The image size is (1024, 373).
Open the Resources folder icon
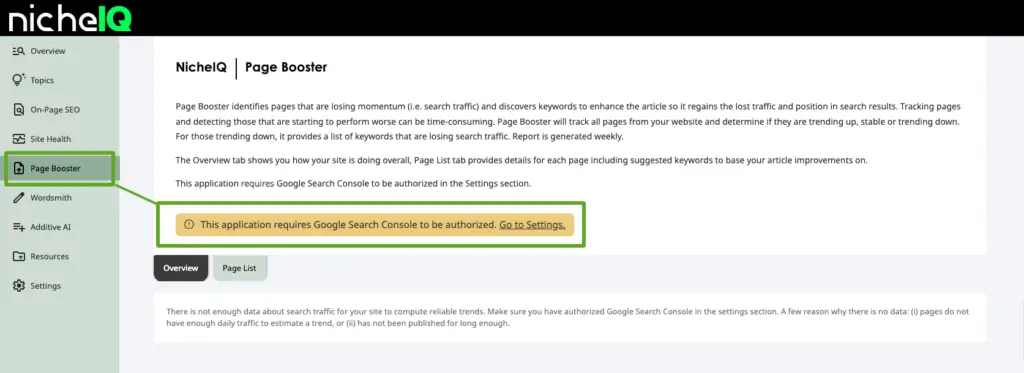(18, 256)
